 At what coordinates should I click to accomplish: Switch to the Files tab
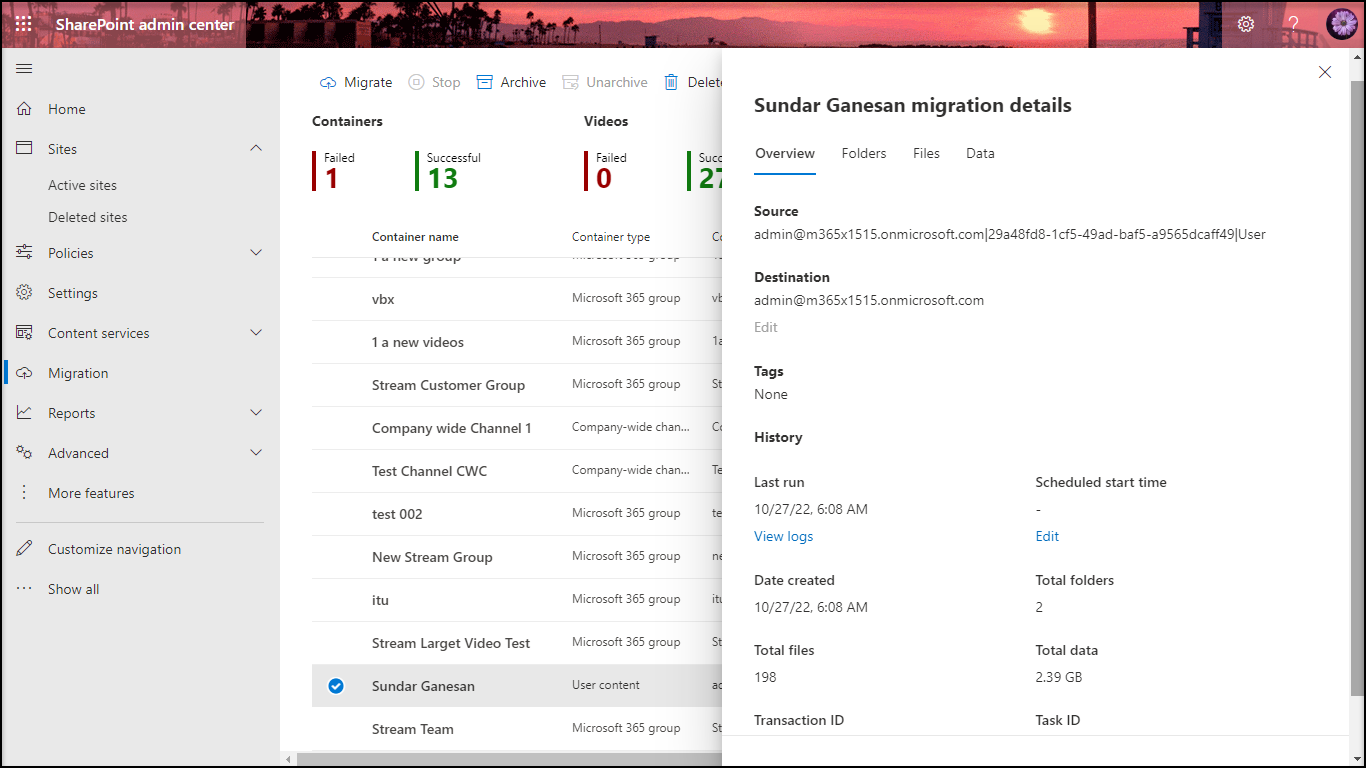pos(926,153)
